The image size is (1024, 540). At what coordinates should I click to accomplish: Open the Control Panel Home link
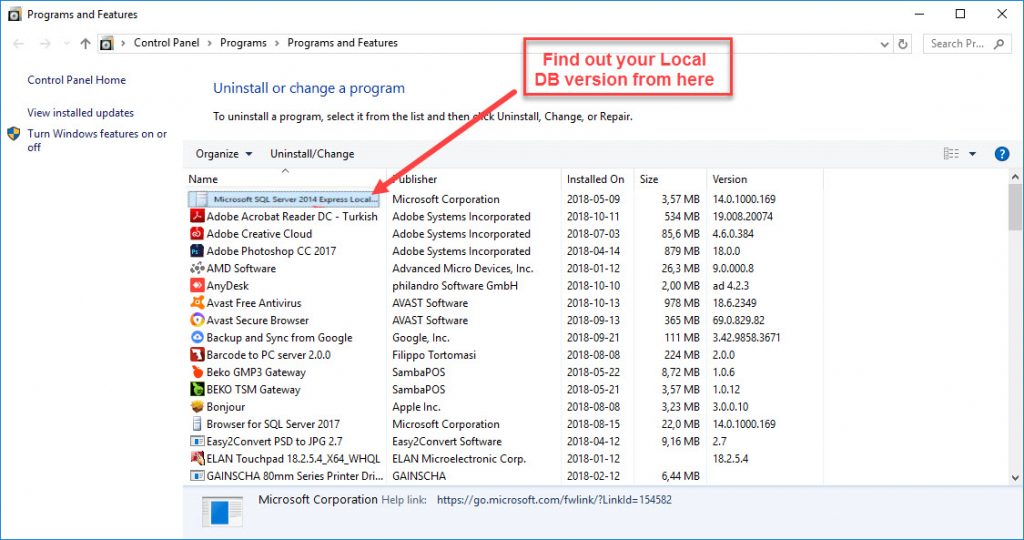point(76,80)
